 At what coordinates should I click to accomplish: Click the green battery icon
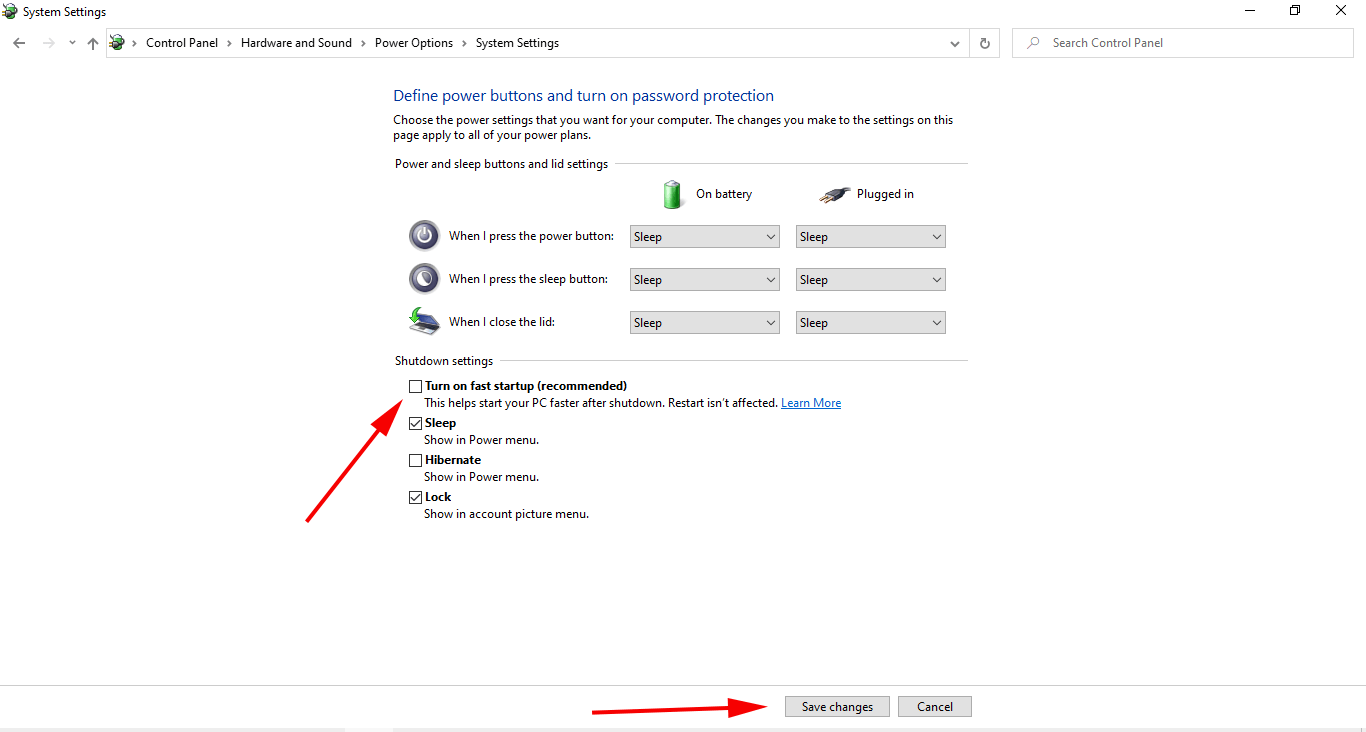click(x=672, y=194)
